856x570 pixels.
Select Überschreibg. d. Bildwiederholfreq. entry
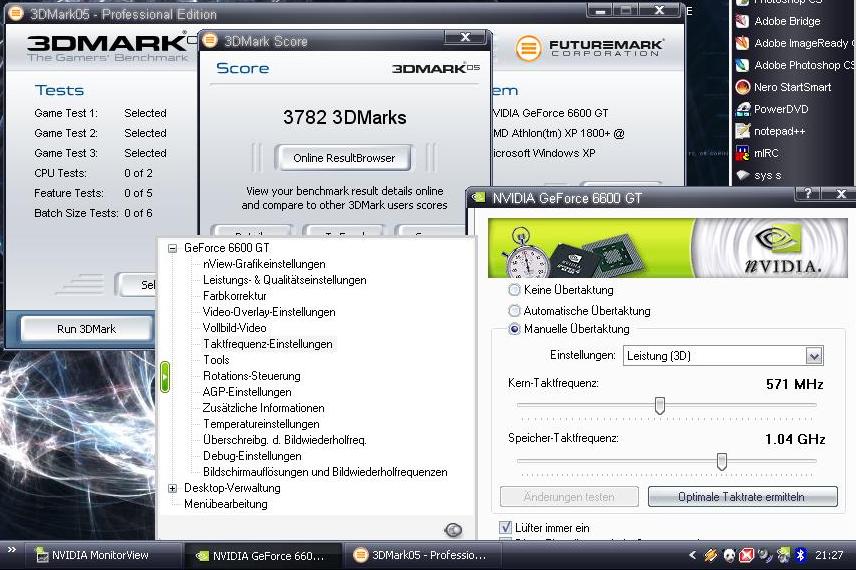tap(284, 440)
